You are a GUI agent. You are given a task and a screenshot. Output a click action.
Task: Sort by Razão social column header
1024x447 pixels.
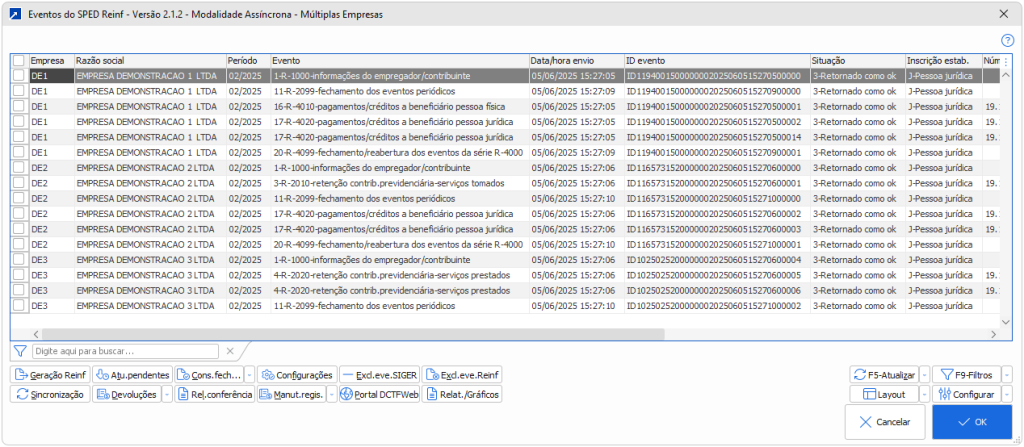[150, 61]
